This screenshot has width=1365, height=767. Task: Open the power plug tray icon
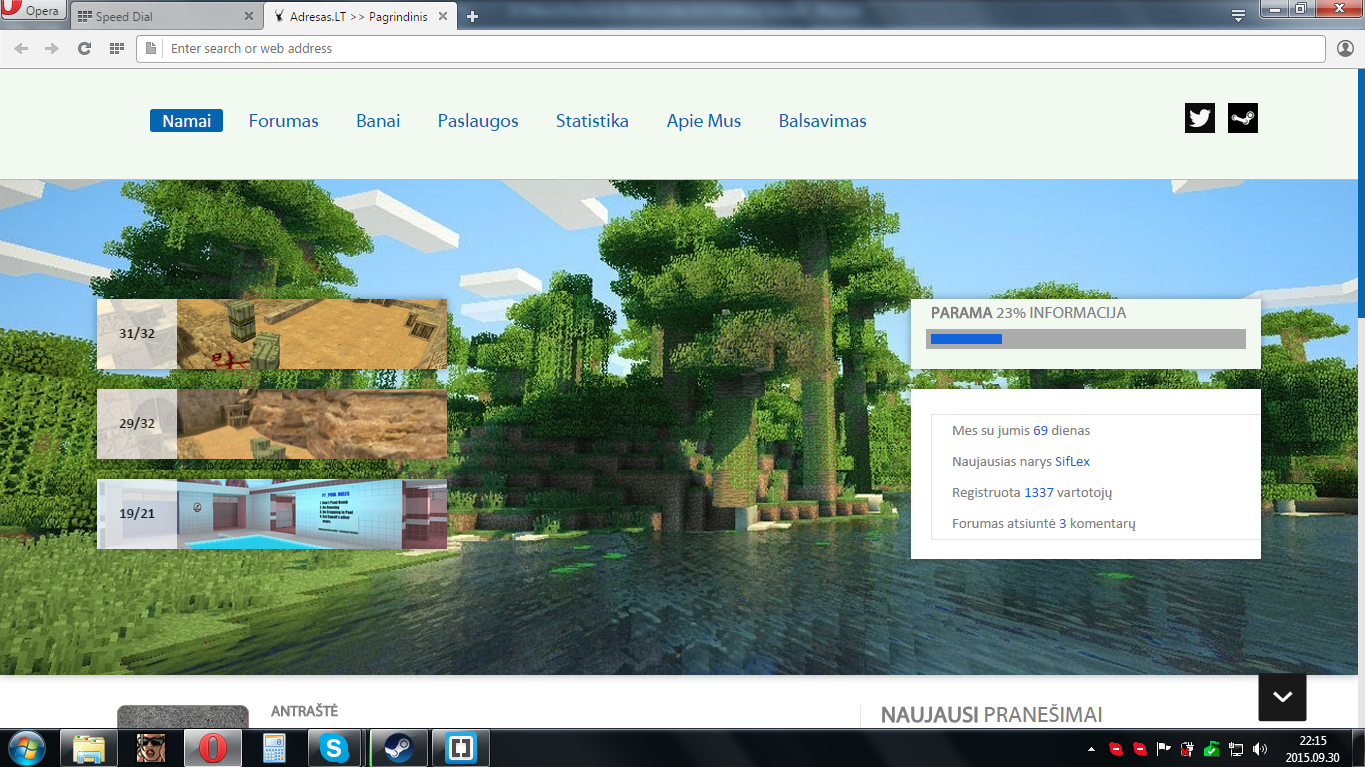[x=1188, y=748]
